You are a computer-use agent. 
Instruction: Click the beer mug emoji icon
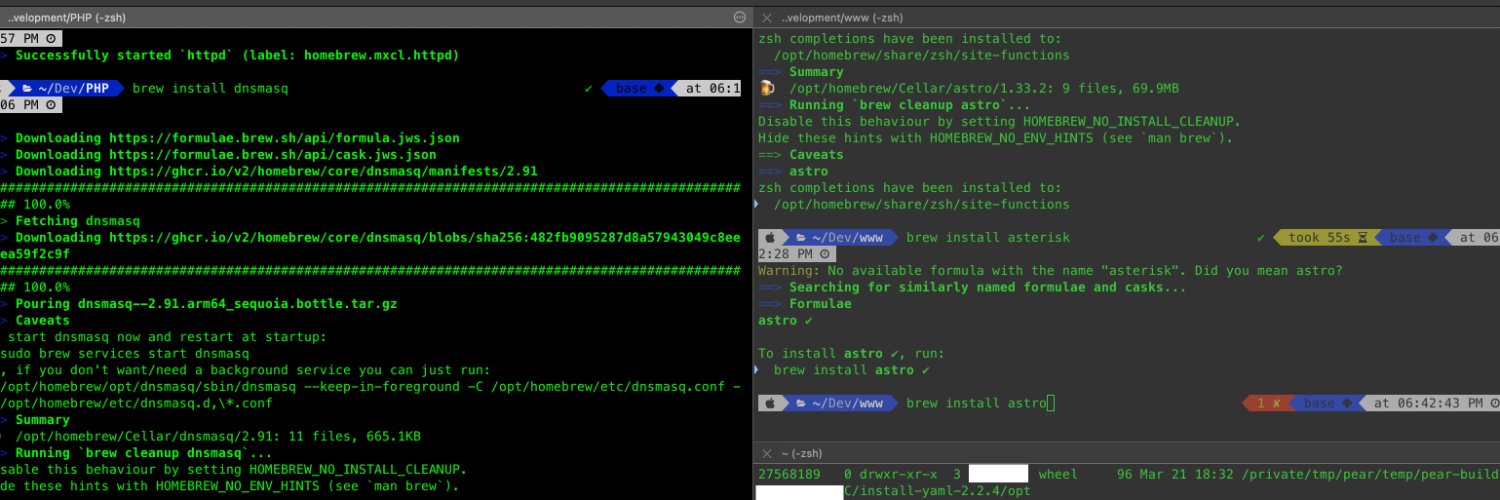click(767, 88)
